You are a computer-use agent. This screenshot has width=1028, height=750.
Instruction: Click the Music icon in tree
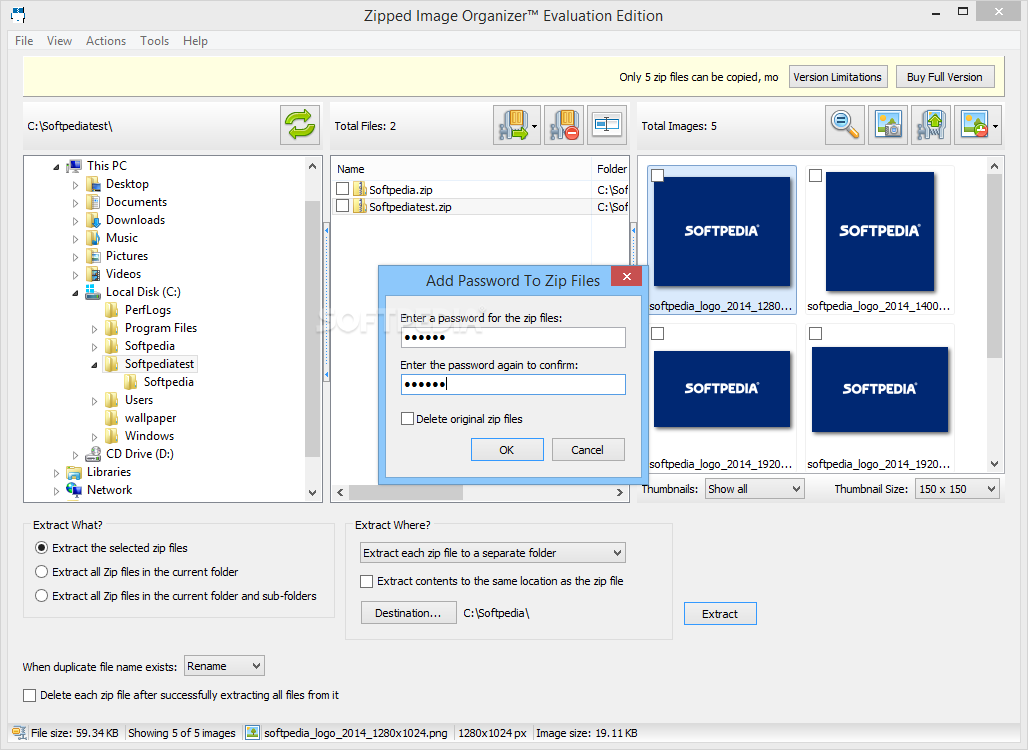[93, 238]
